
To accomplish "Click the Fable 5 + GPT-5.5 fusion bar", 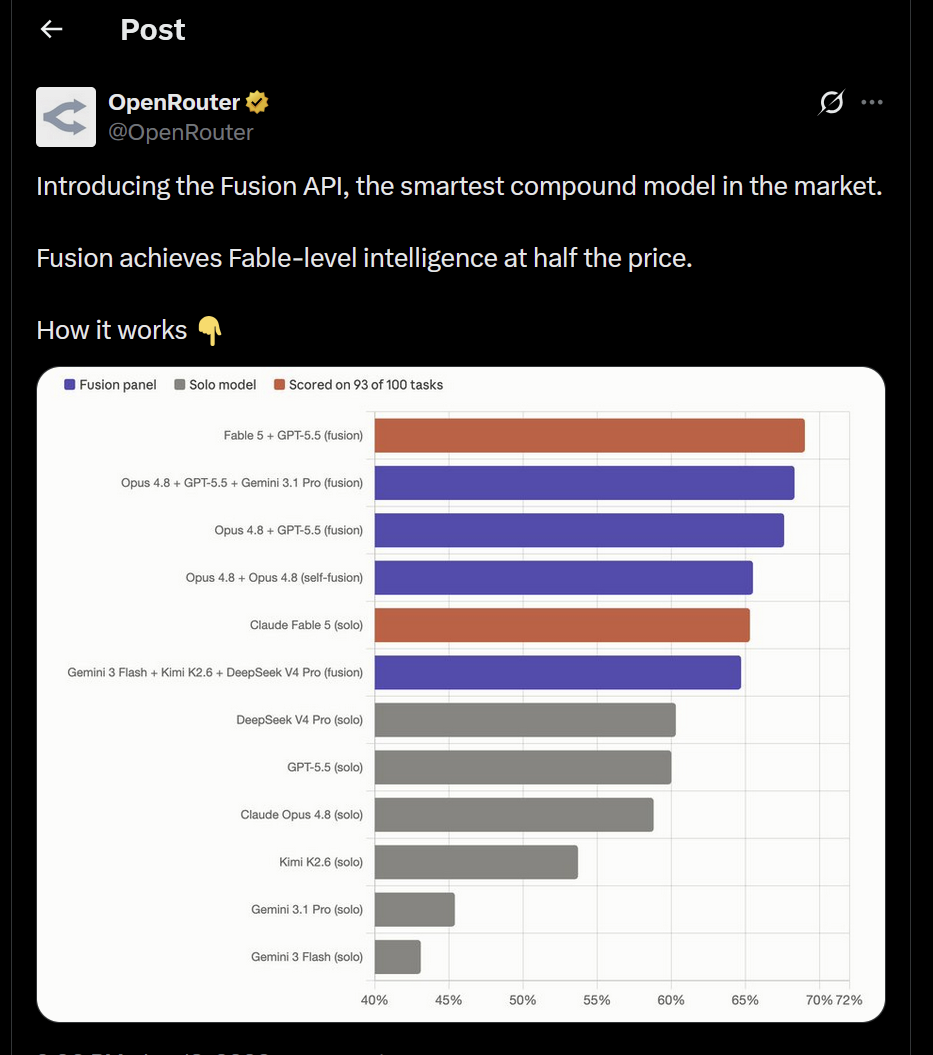I will click(x=589, y=435).
